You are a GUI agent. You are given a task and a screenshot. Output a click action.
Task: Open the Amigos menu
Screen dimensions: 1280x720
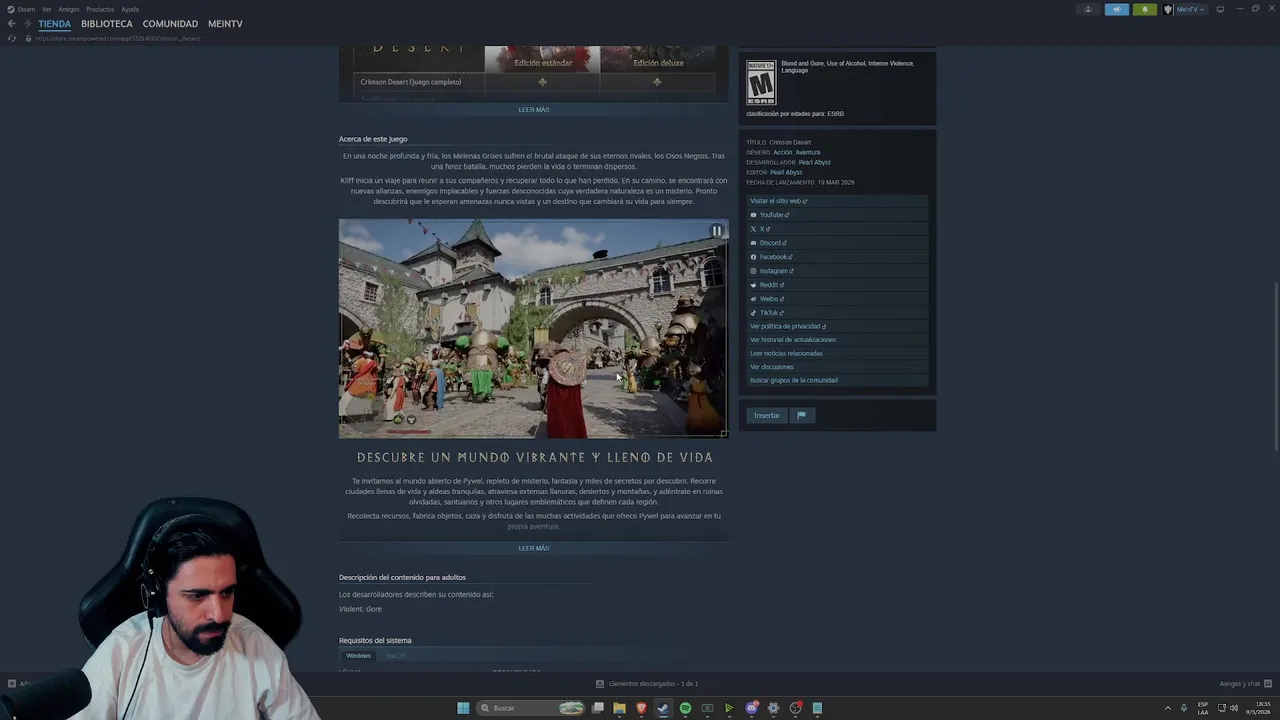tap(69, 9)
